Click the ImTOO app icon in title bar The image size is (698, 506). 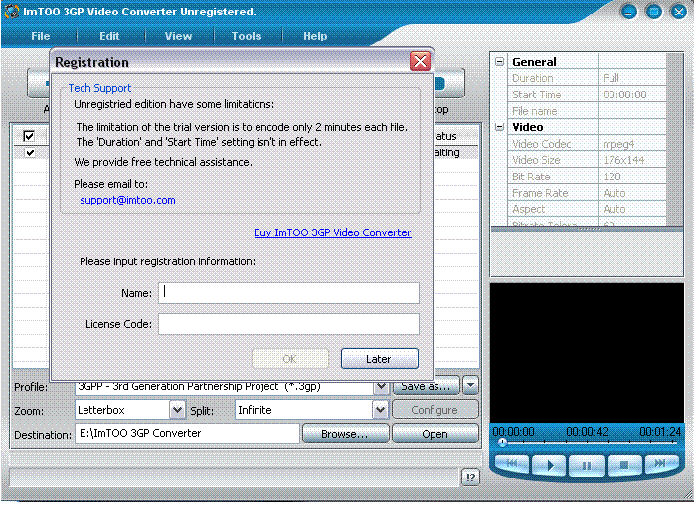pos(12,11)
